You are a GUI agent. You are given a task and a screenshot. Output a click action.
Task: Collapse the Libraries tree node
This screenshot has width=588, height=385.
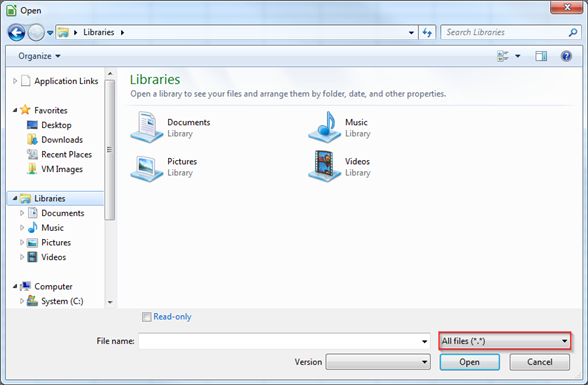point(15,198)
